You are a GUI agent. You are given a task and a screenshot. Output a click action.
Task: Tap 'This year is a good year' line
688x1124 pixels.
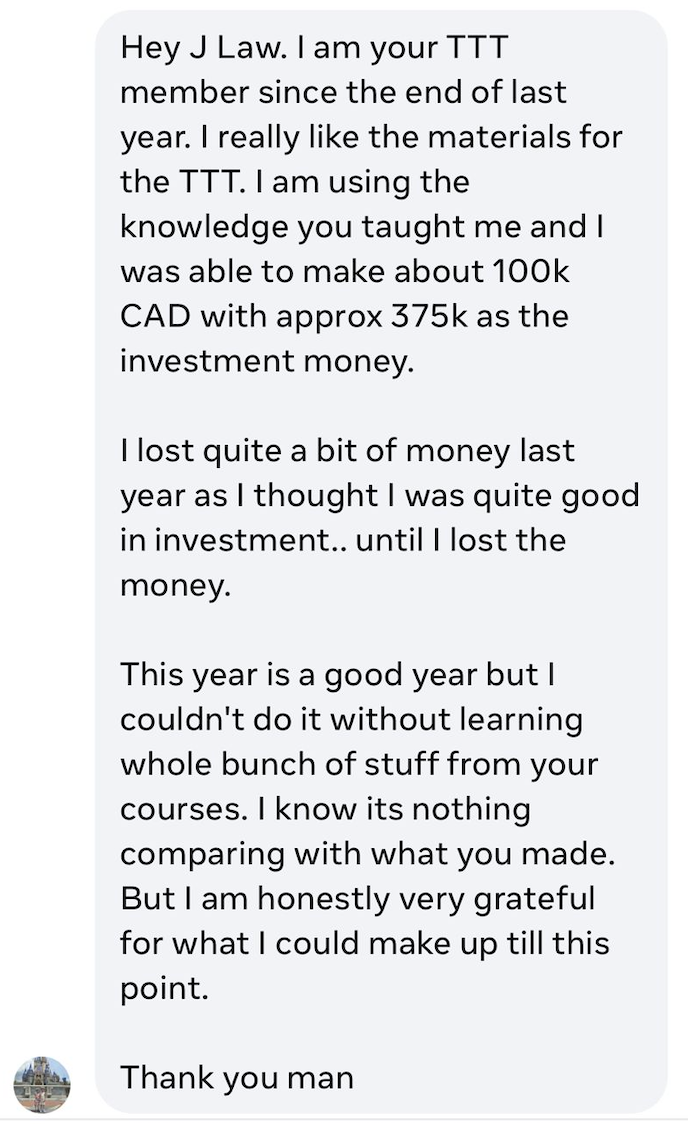tap(338, 675)
